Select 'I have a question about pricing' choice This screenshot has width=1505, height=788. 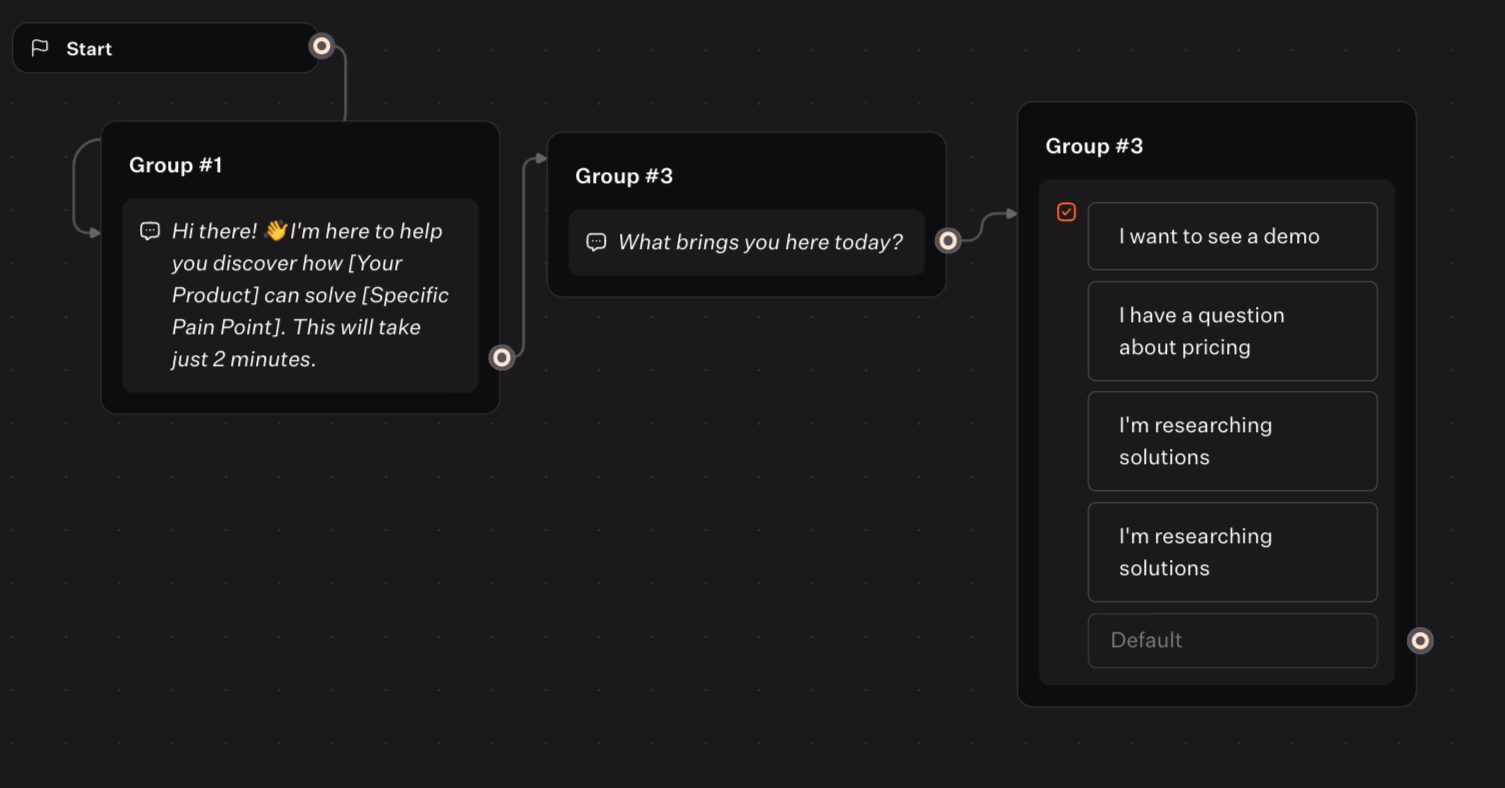(1232, 331)
